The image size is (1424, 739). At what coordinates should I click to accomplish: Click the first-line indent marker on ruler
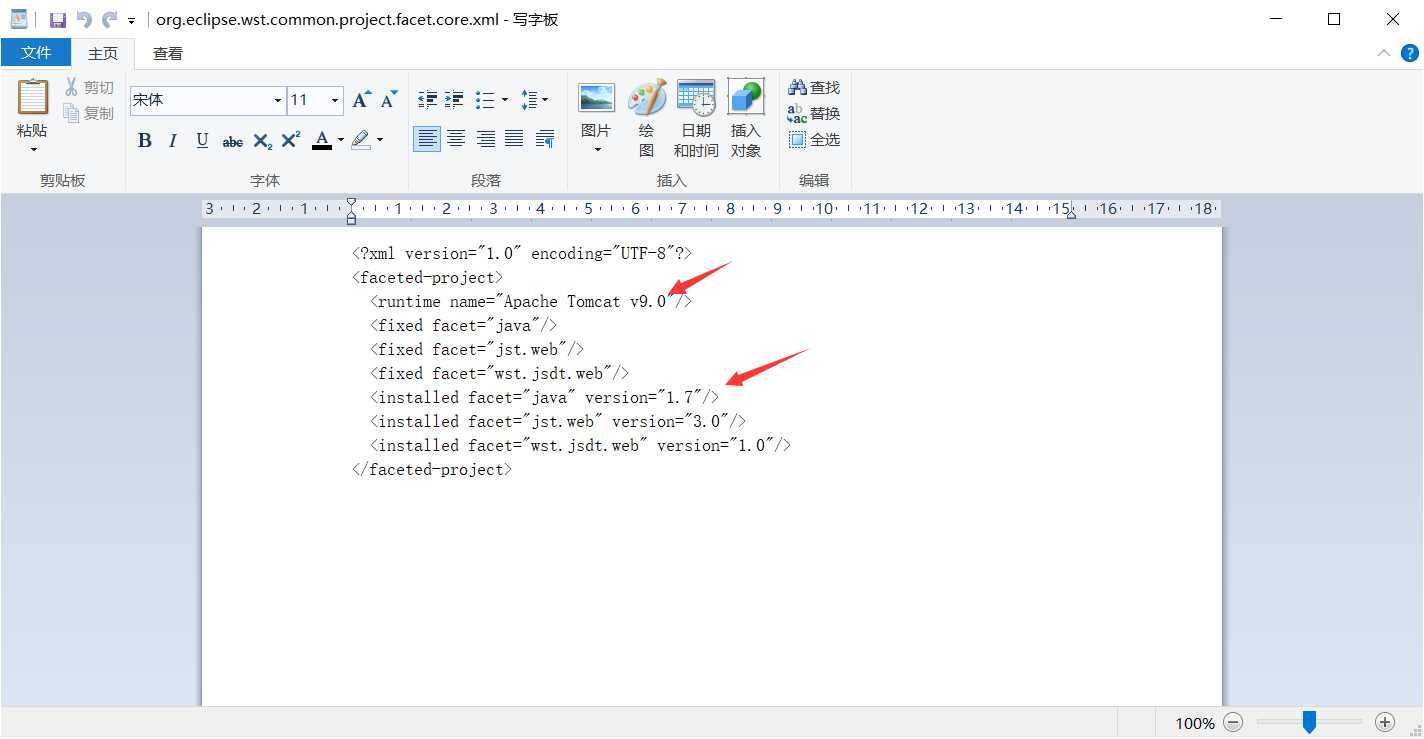click(x=351, y=204)
